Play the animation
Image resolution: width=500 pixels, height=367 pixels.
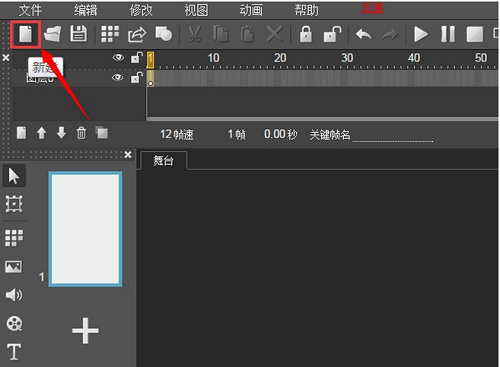coord(421,34)
